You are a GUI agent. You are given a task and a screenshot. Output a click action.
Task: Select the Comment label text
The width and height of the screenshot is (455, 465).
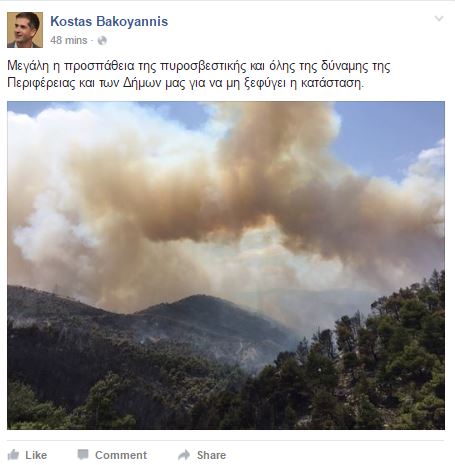(121, 455)
